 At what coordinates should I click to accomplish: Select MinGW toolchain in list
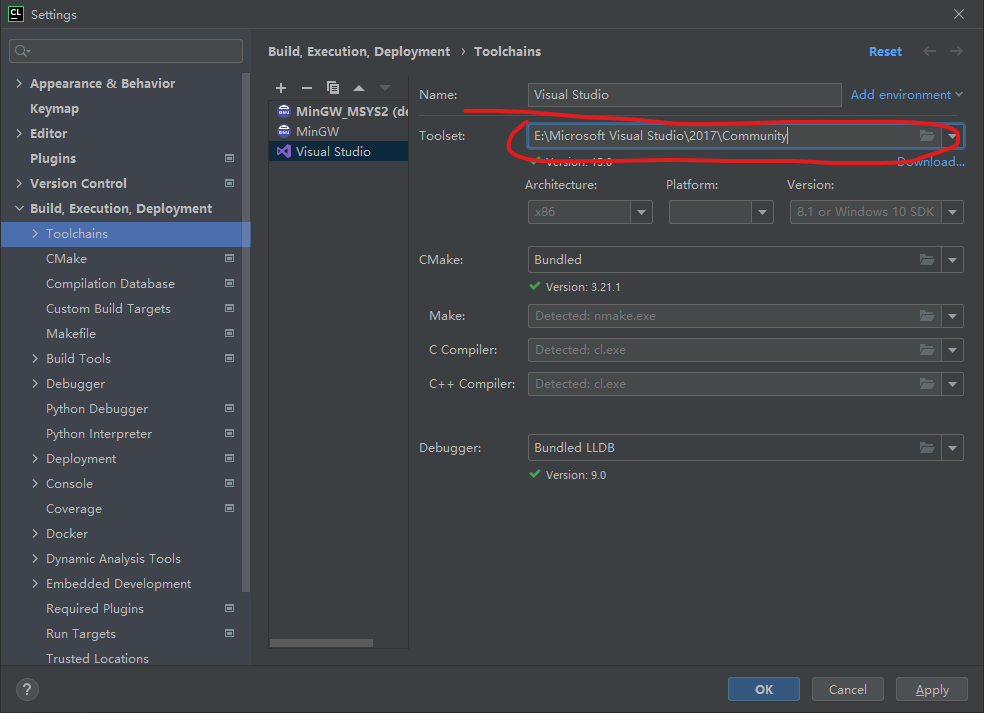(339, 131)
